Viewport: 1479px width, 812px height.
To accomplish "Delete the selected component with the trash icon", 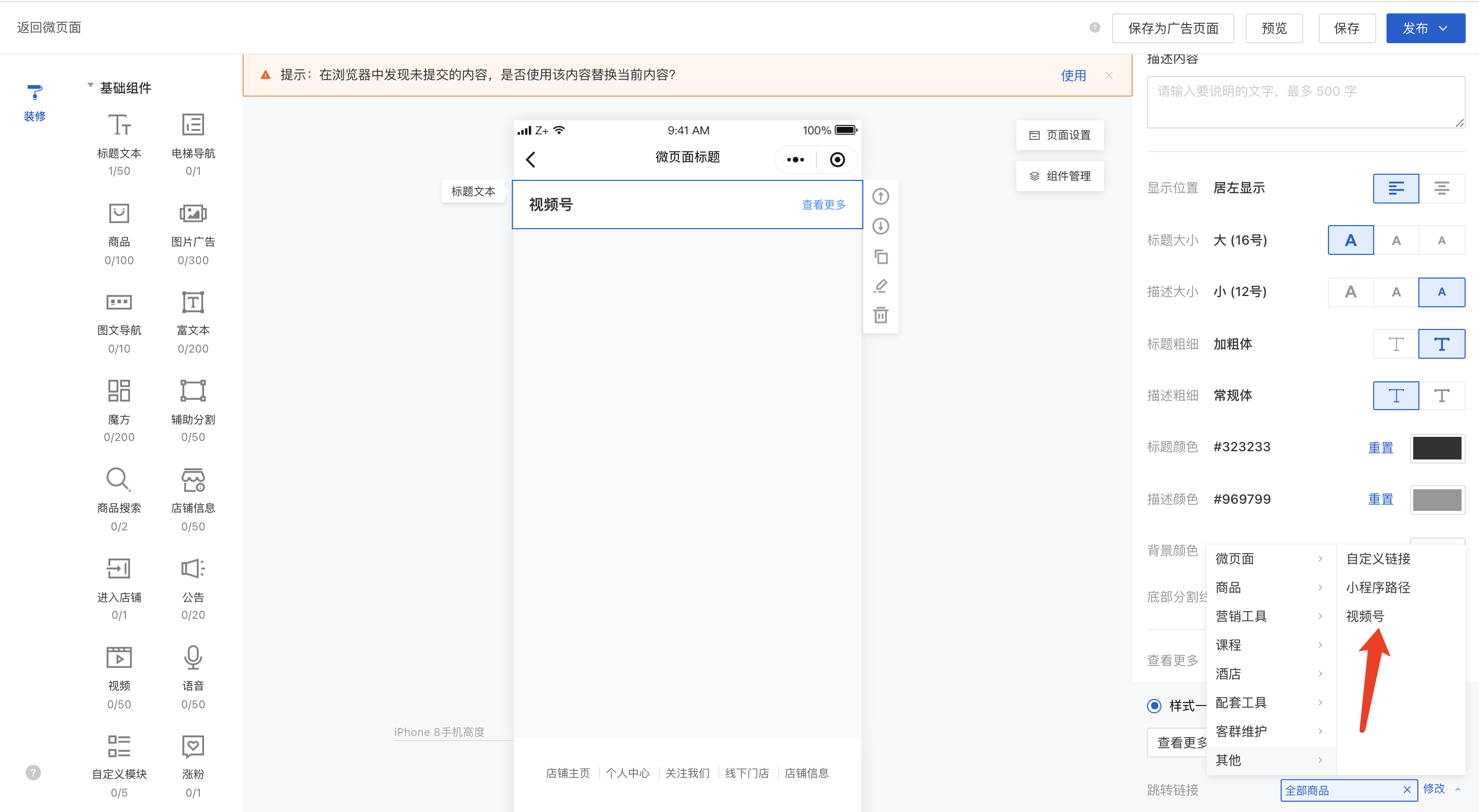I will coord(880,315).
